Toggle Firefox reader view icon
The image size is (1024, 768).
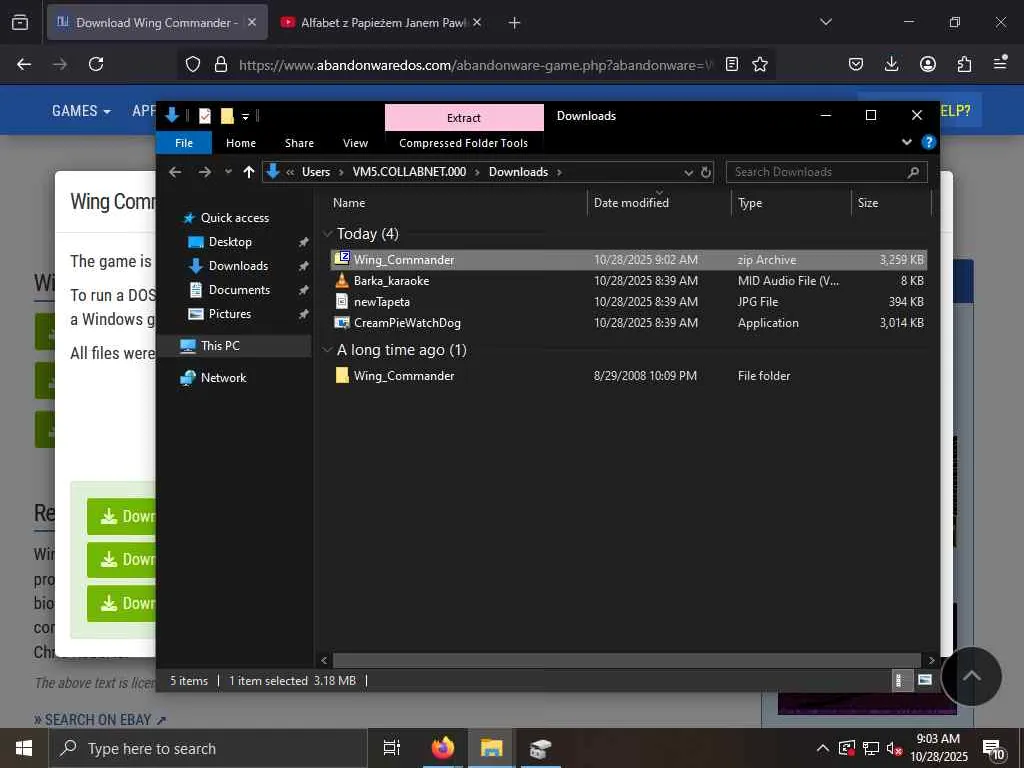click(x=732, y=64)
